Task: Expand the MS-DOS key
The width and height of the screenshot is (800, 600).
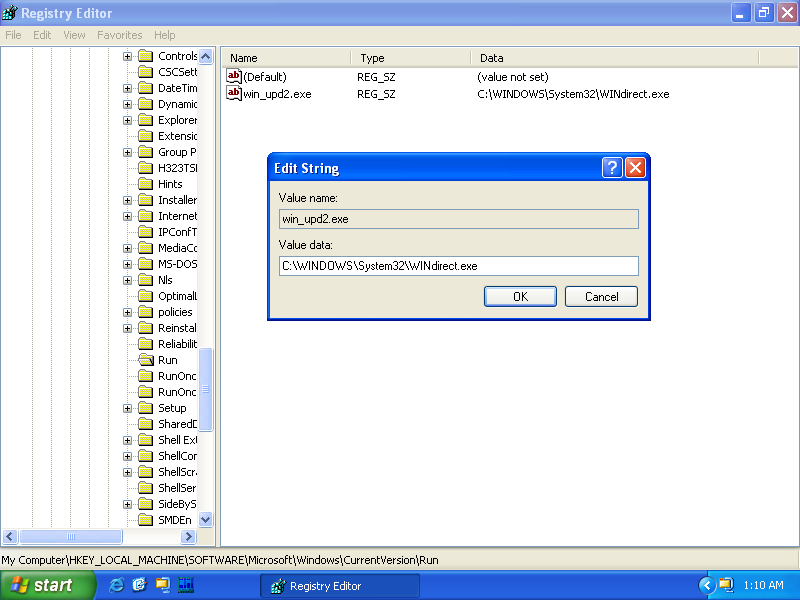Action: (x=128, y=264)
